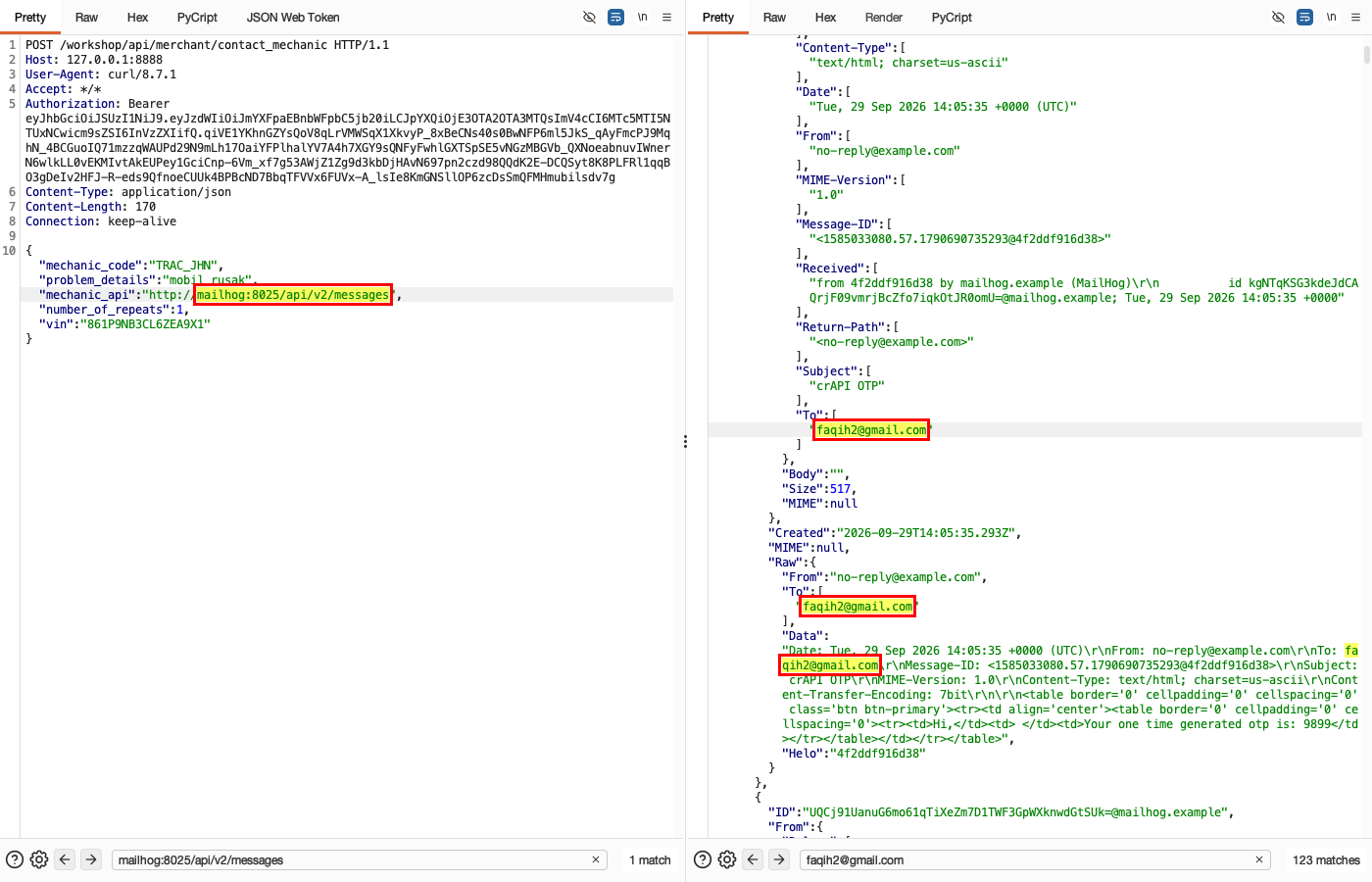1372x882 pixels.
Task: Open request pane hamburger menu
Action: [667, 18]
